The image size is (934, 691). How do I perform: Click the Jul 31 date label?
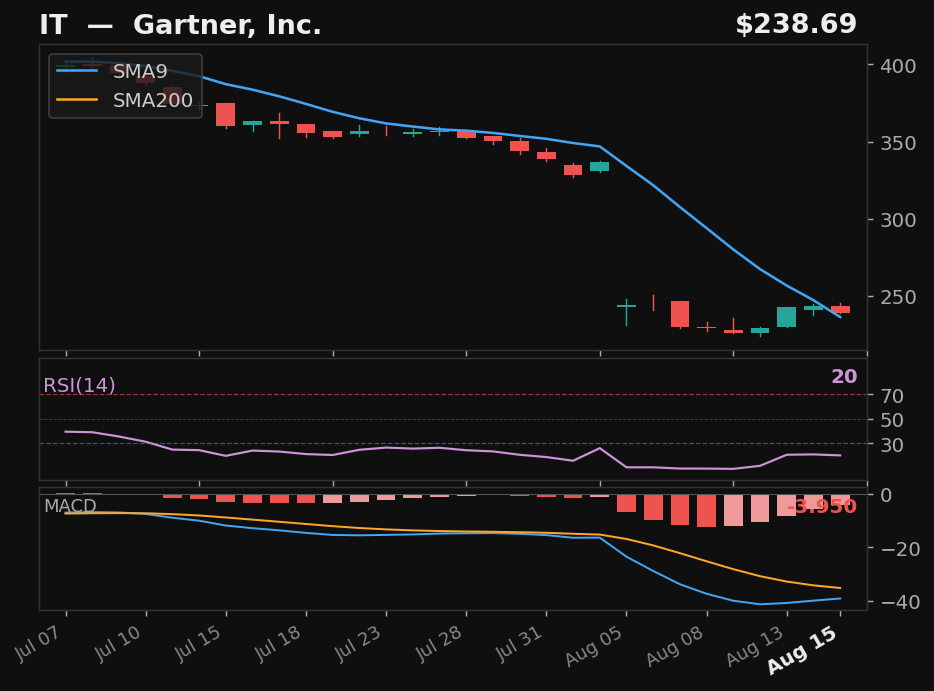518,643
